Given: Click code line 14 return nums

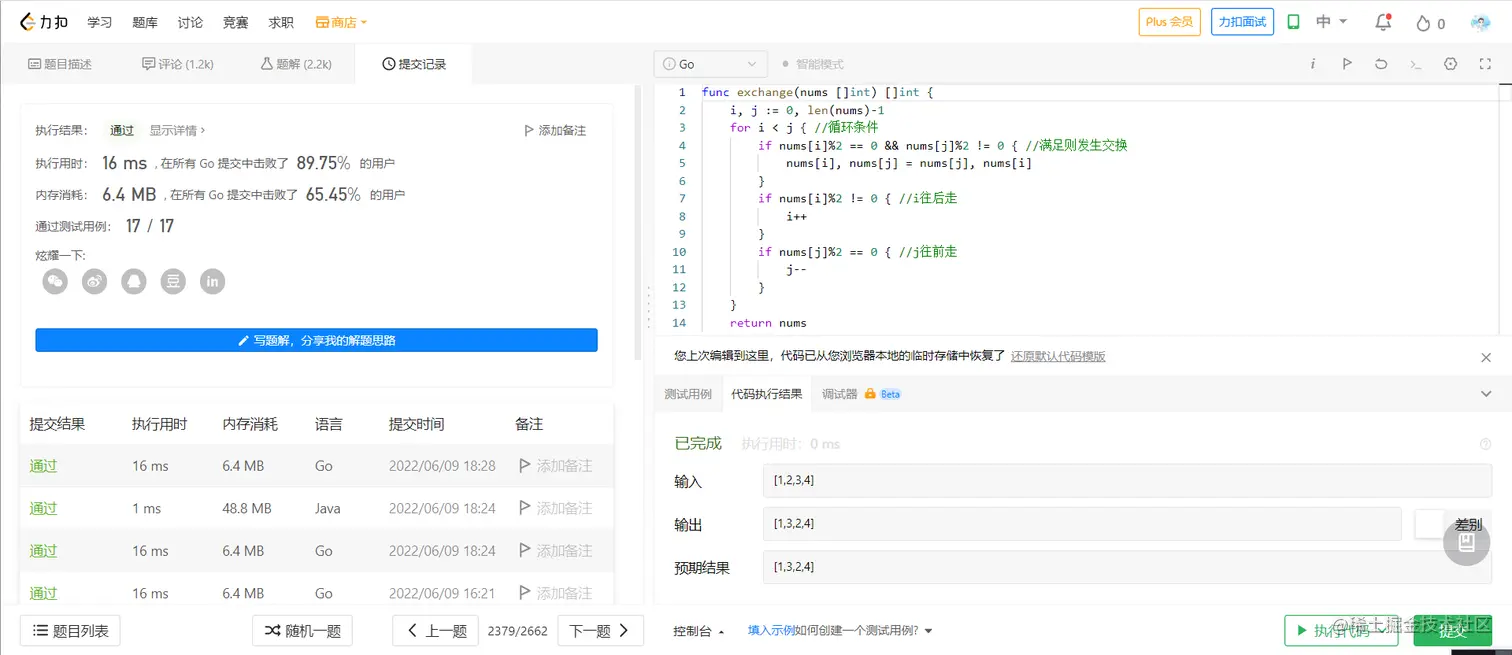Looking at the screenshot, I should (x=767, y=323).
